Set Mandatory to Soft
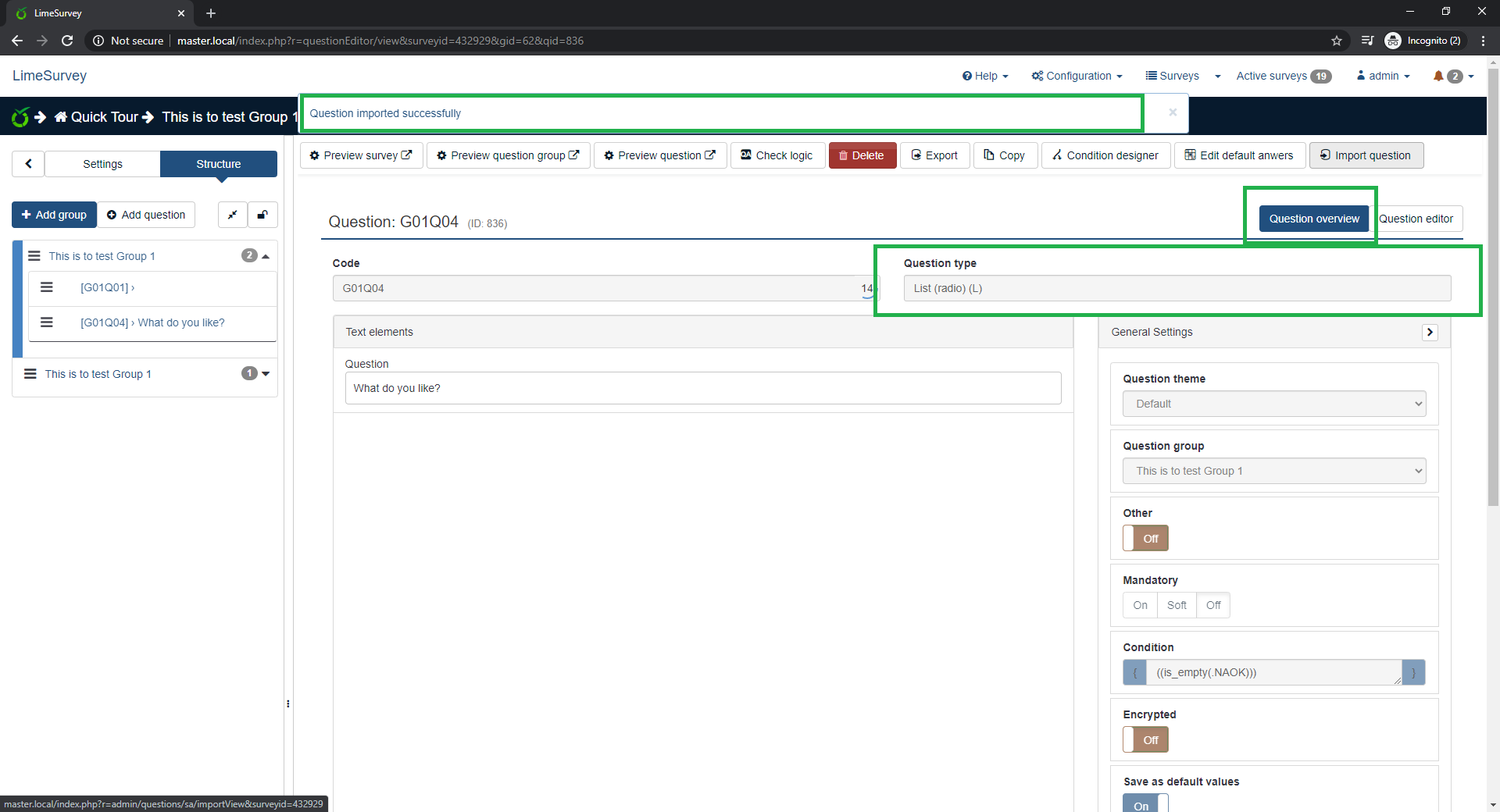Screen dimensions: 1500x812 [x=1176, y=605]
